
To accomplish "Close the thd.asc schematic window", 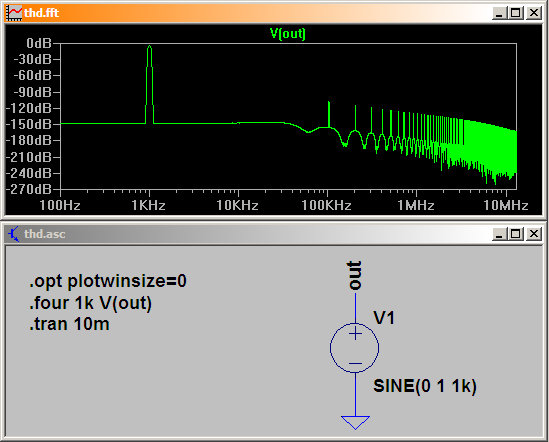I will click(x=534, y=234).
